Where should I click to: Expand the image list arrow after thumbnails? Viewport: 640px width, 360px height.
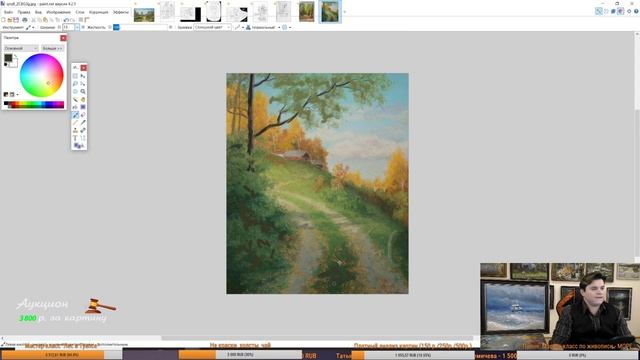[345, 12]
